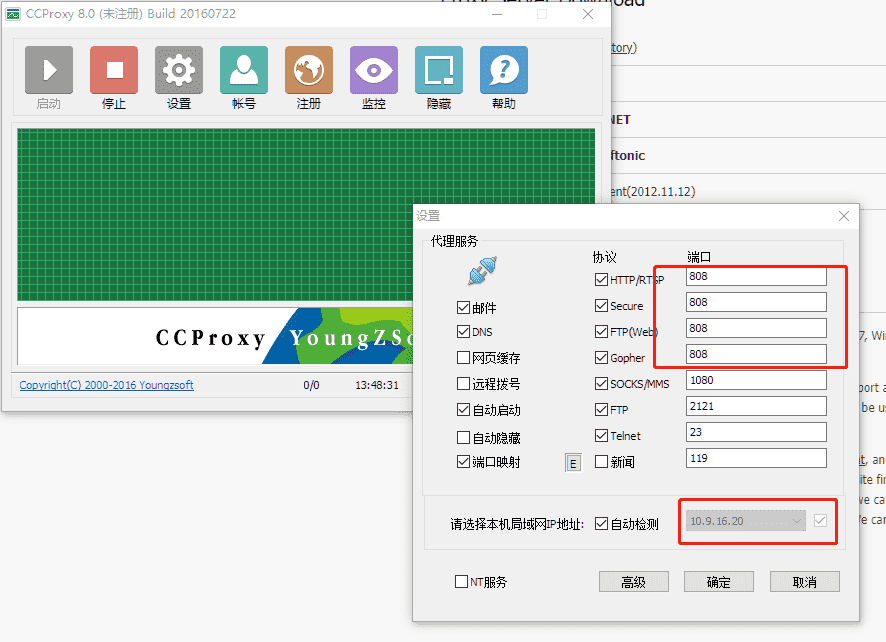Click the 确定 button

pyautogui.click(x=719, y=582)
